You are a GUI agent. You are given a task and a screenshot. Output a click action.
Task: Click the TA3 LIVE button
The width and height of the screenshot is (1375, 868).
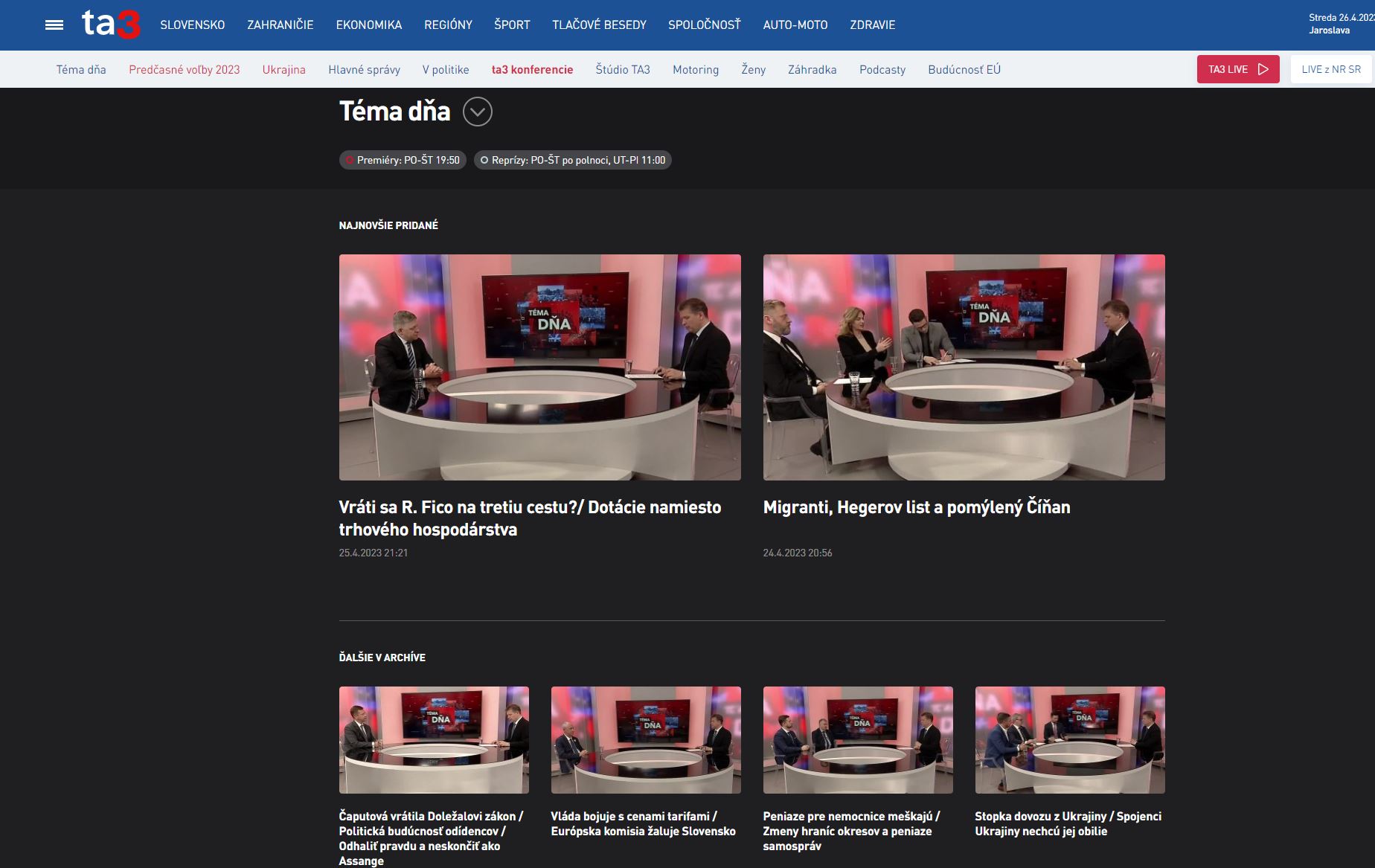[x=1238, y=69]
